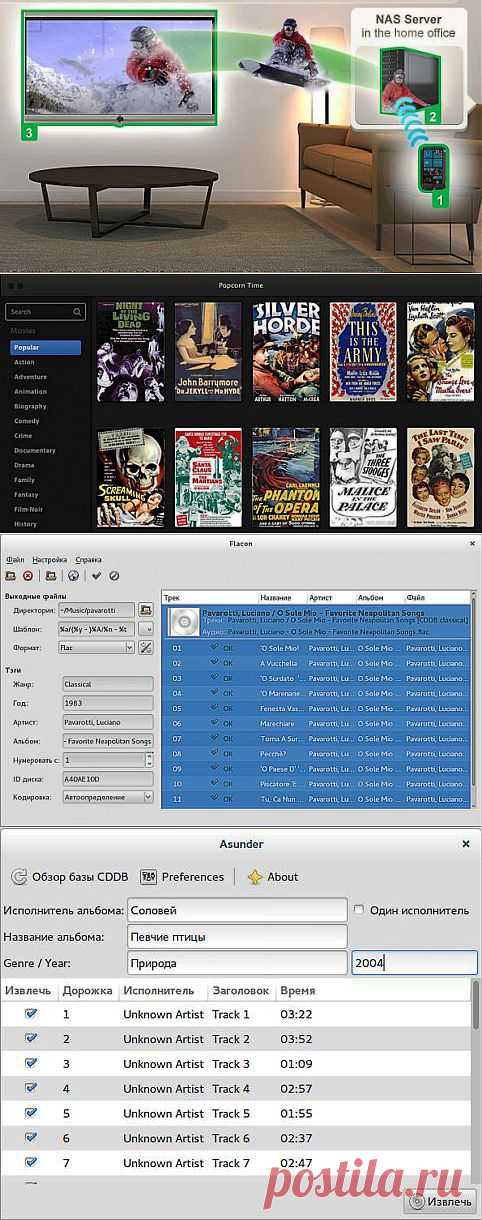
Task: Sort by Время column header in Asunder
Action: 297,990
